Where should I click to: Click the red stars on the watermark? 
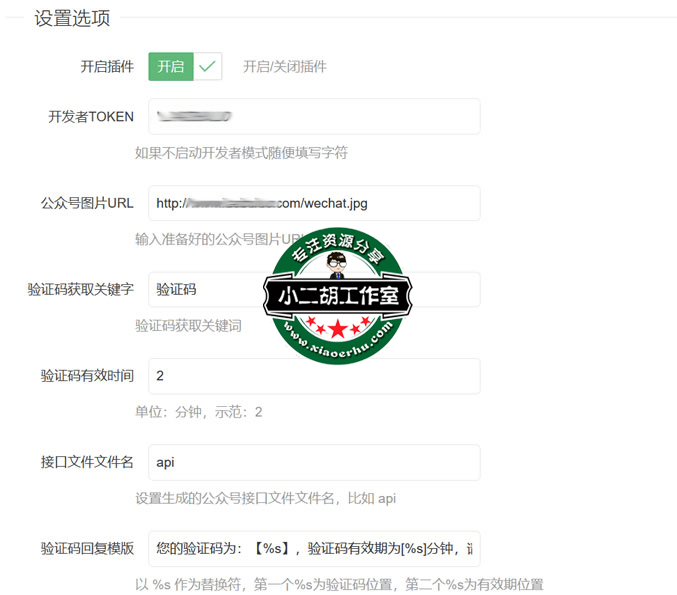(338, 327)
